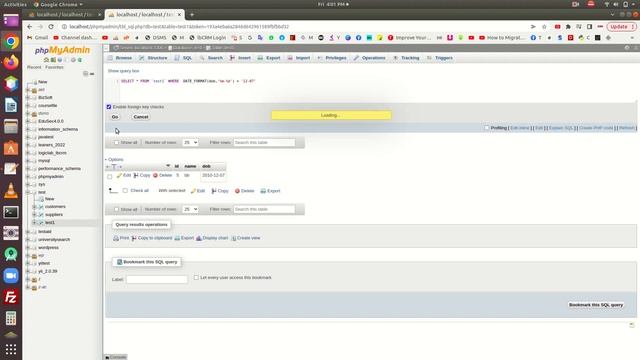Open Firefox from the Ubuntu dock
640x360 pixels.
(11, 62)
